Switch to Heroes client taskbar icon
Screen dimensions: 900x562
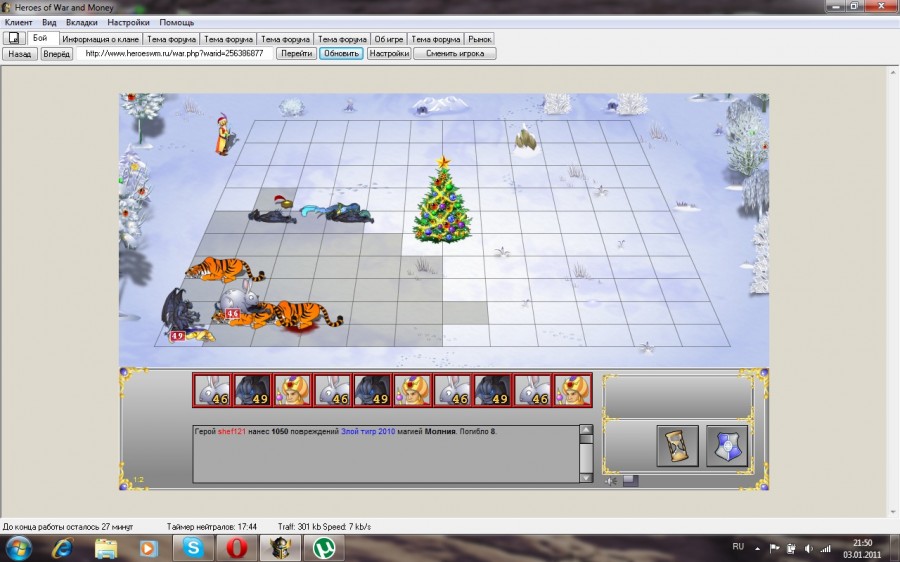pyautogui.click(x=281, y=548)
